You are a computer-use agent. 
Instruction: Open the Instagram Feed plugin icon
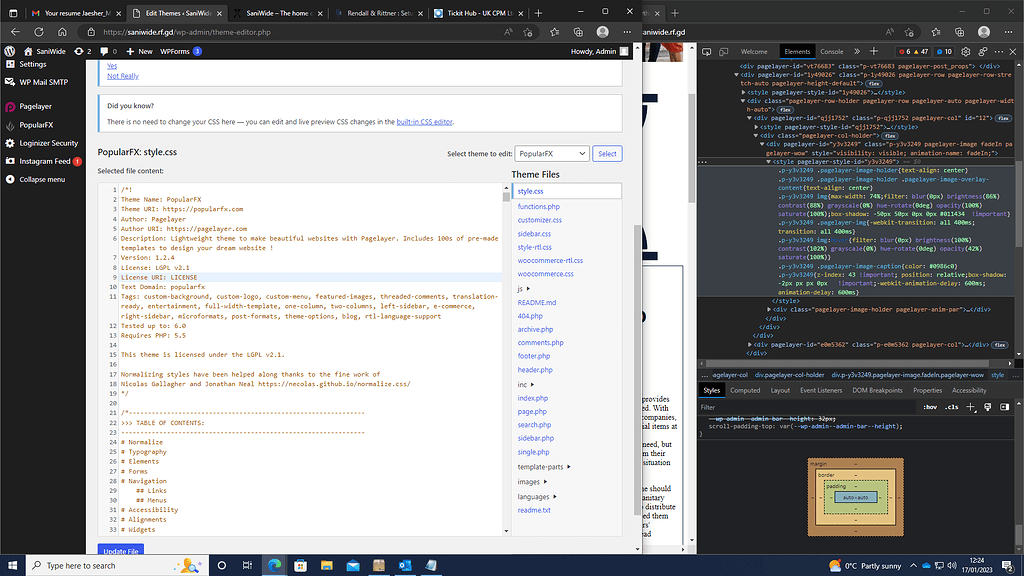coord(10,160)
